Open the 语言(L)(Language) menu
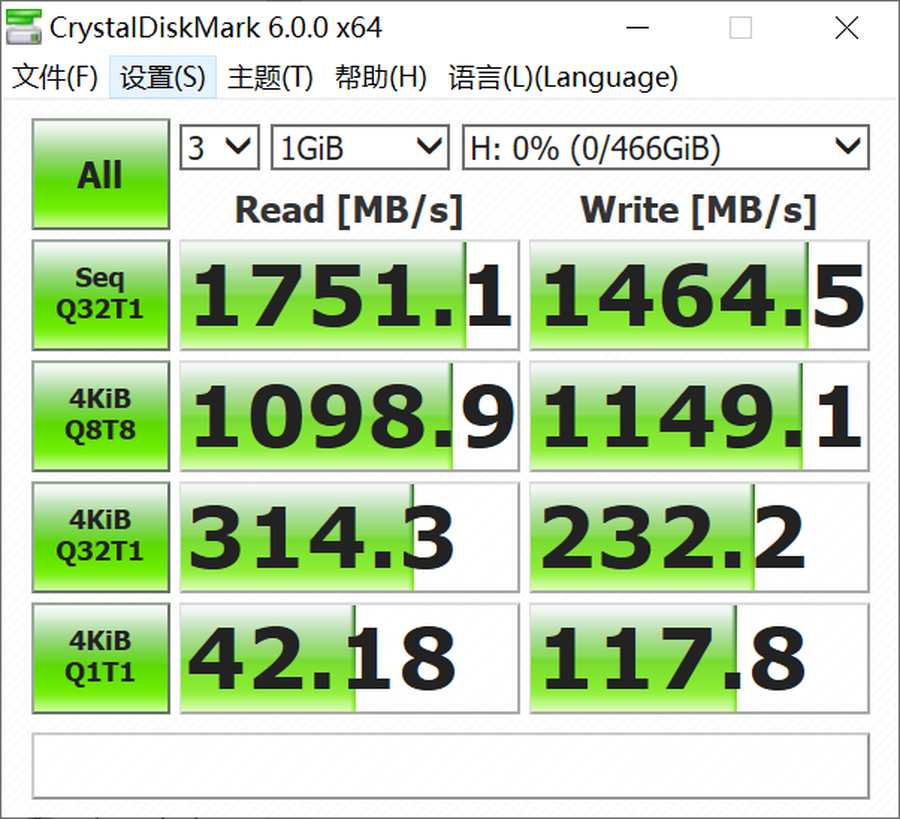Viewport: 900px width, 819px height. point(563,78)
